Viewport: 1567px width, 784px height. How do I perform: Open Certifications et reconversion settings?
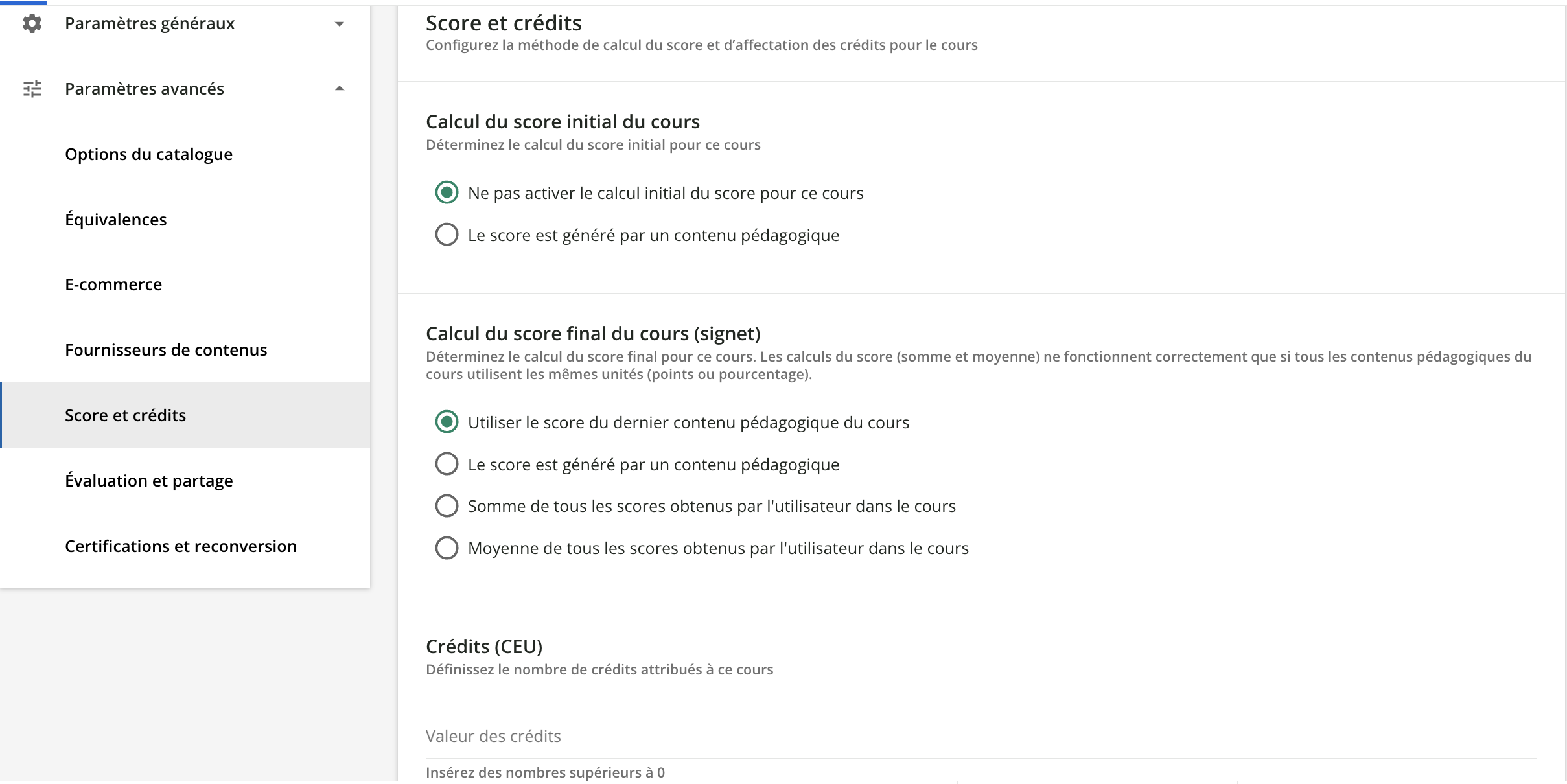180,546
